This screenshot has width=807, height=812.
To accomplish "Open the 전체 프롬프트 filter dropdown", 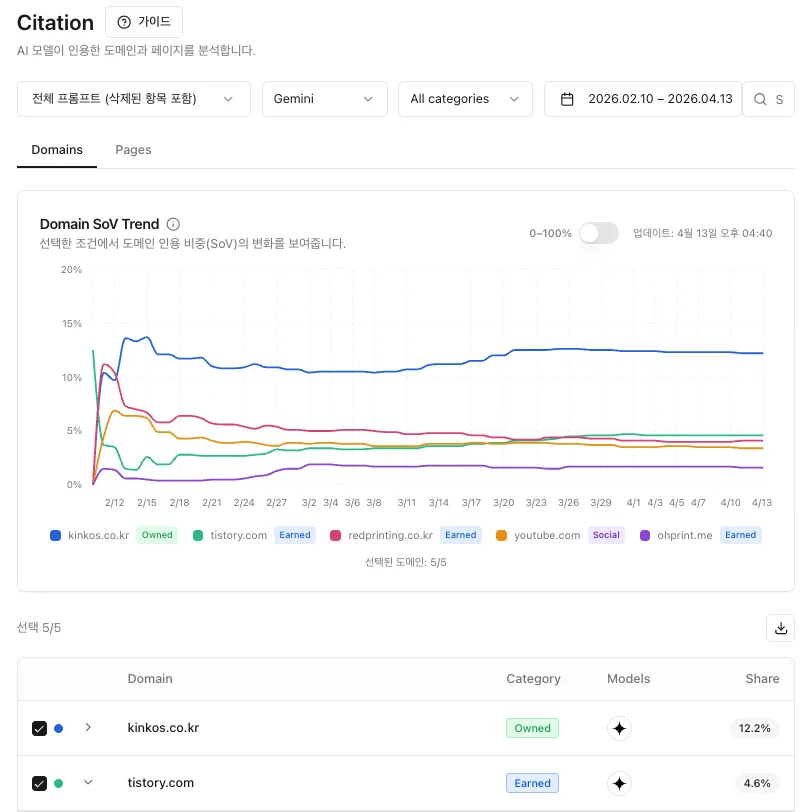I will [x=134, y=99].
